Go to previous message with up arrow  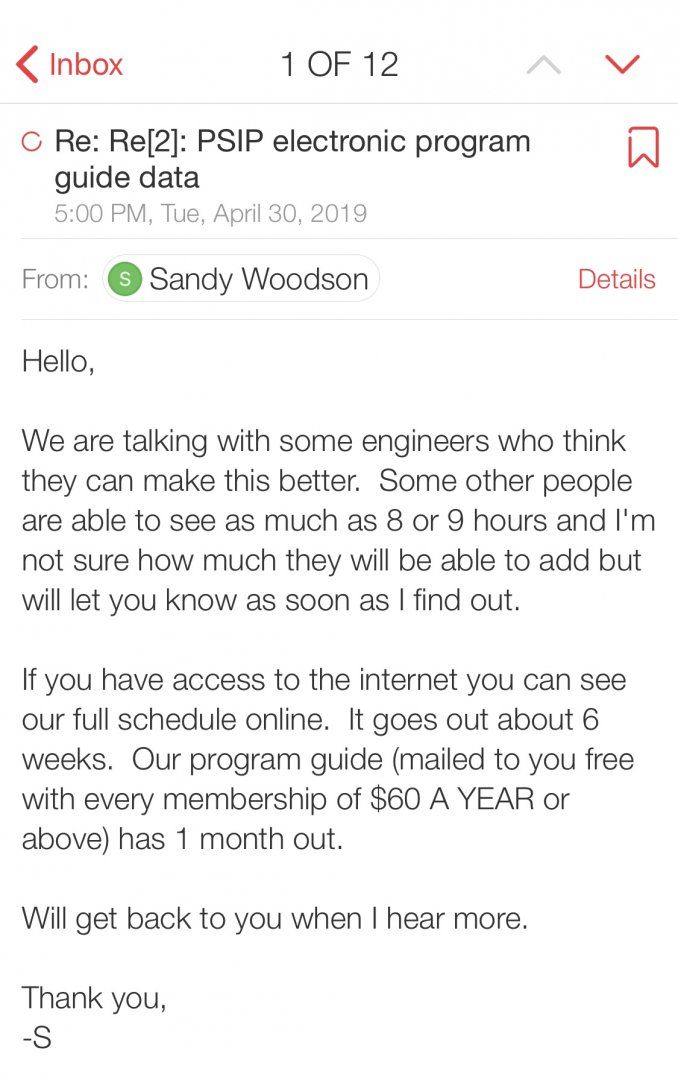tap(544, 65)
